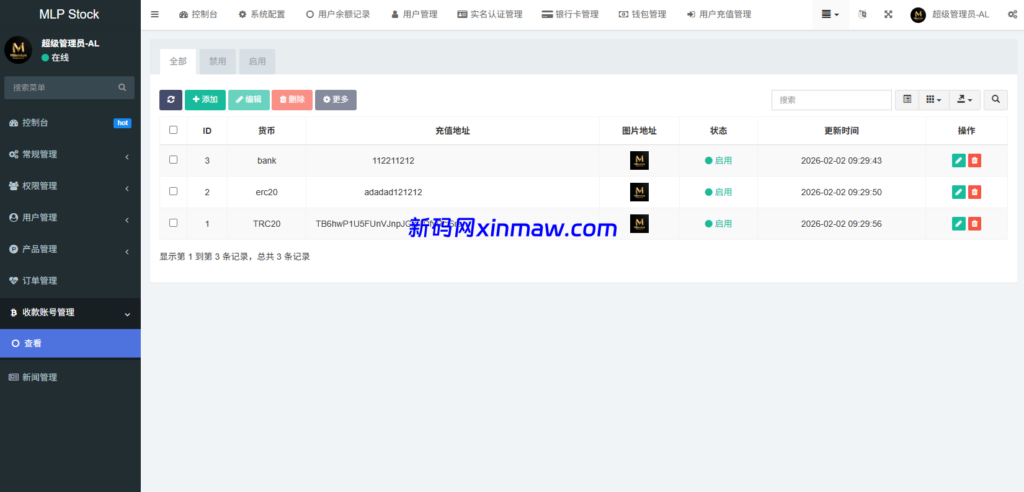Click the edit pencil icon for erc20 row

click(x=958, y=192)
